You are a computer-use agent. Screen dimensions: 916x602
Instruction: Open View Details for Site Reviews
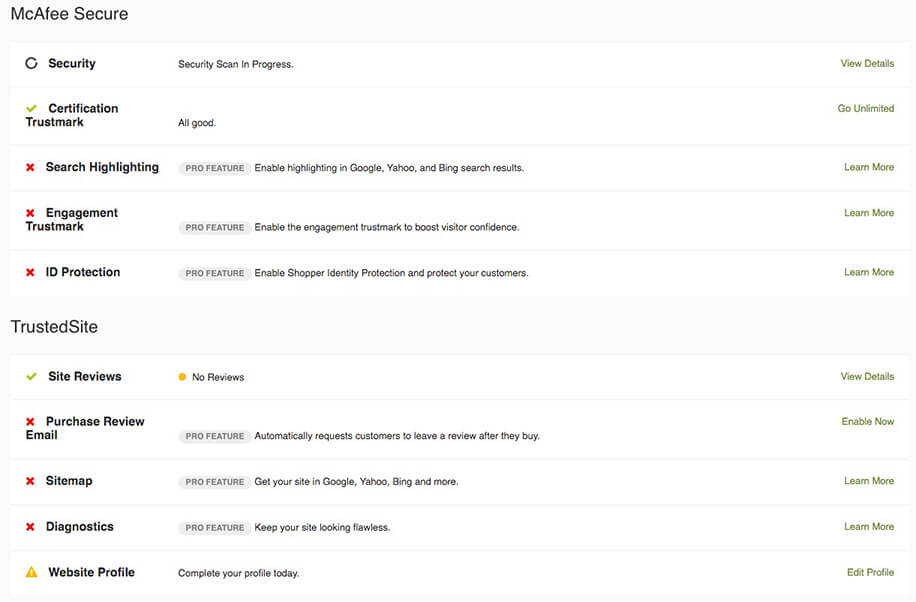point(868,376)
